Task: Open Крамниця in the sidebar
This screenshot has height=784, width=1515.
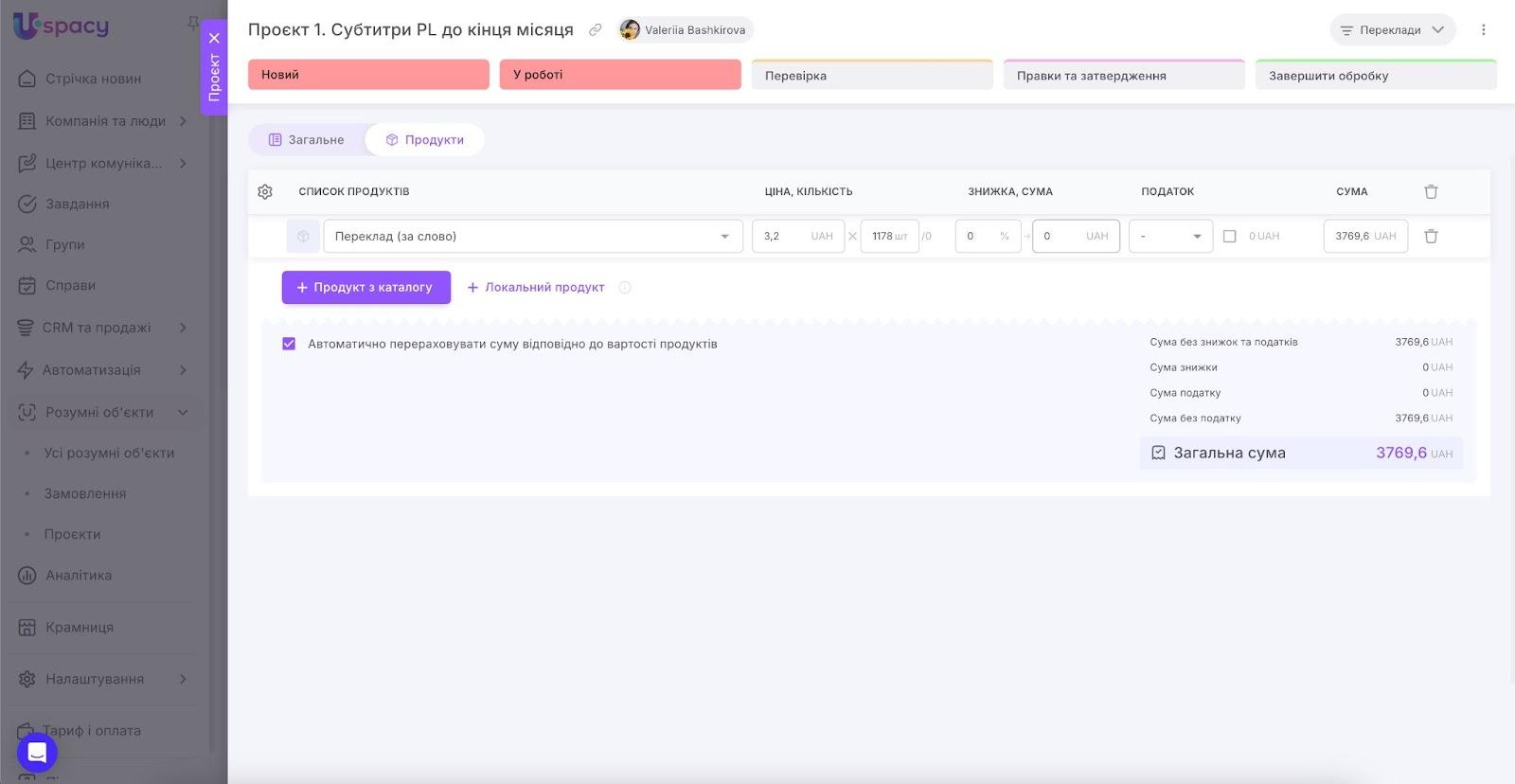Action: pyautogui.click(x=80, y=627)
